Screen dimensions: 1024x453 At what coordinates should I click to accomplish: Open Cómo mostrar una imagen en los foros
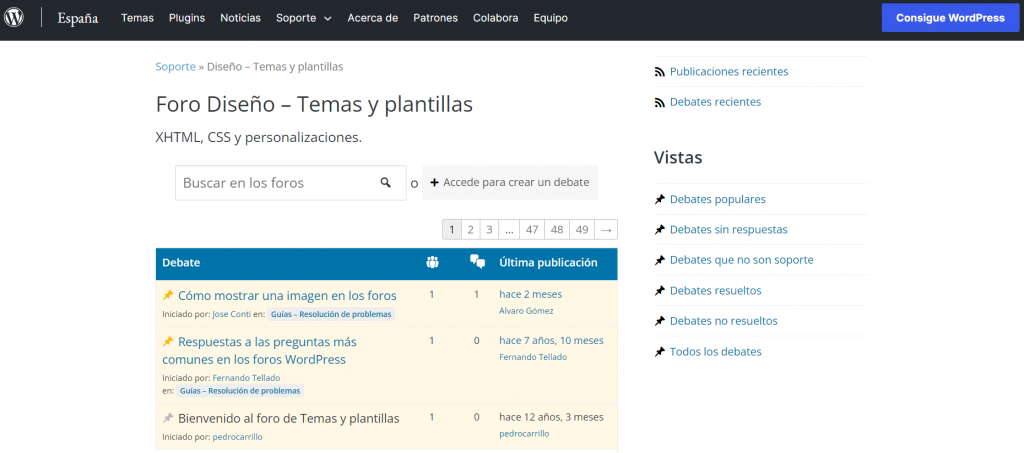(287, 295)
